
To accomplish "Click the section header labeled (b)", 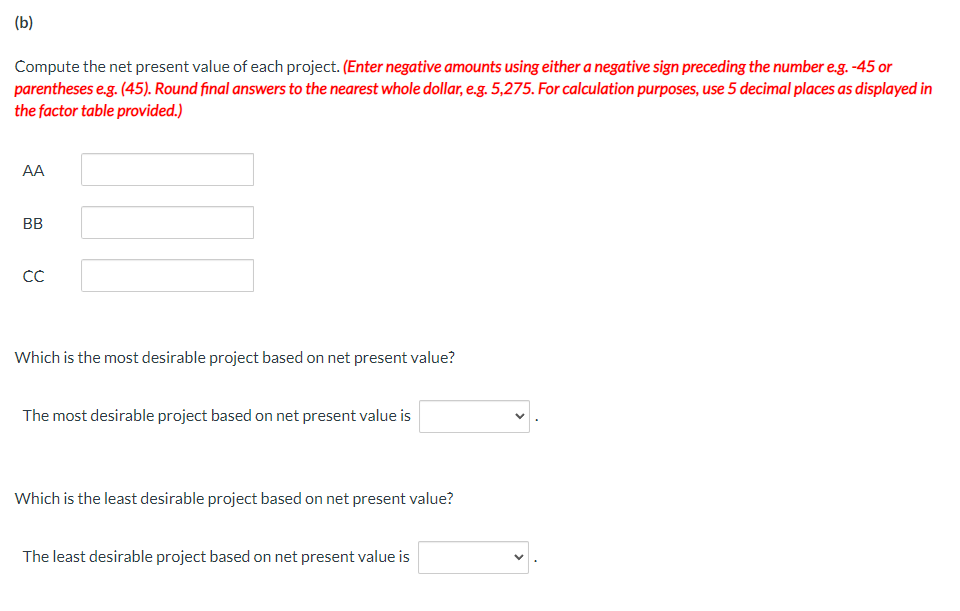I will 23,21.
